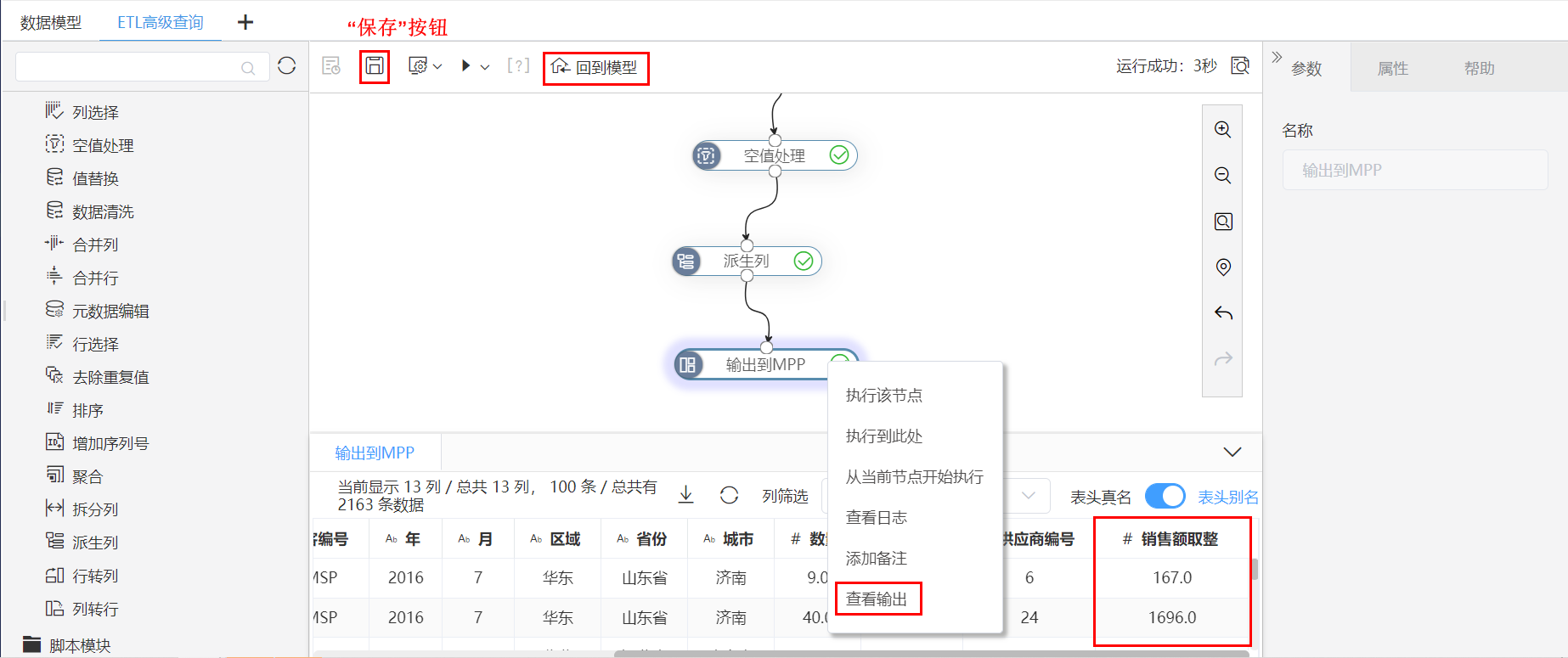Click 输出到MPP output tab
1568x658 pixels.
(x=375, y=453)
